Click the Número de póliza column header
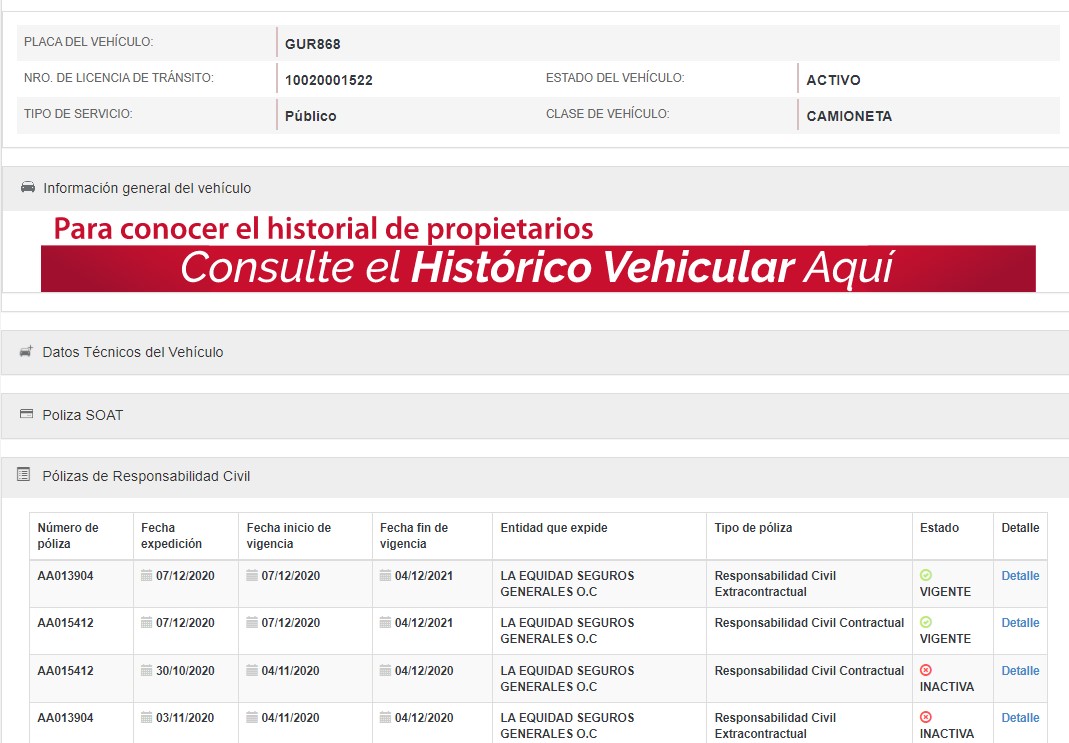Image resolution: width=1069 pixels, height=743 pixels. 68,536
